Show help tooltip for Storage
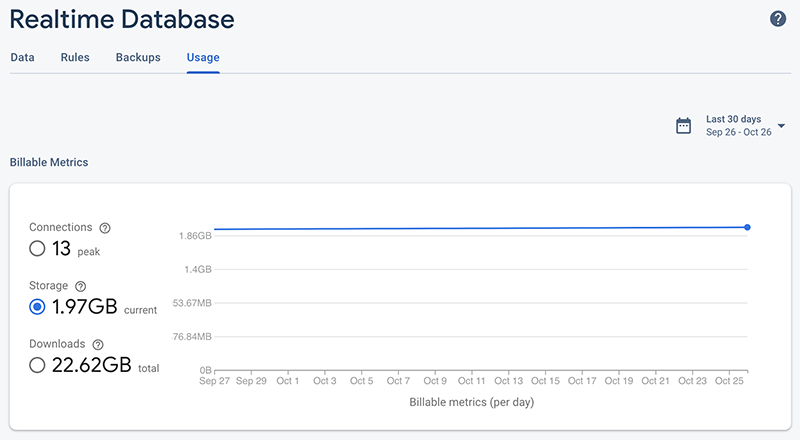800x440 pixels. point(81,286)
